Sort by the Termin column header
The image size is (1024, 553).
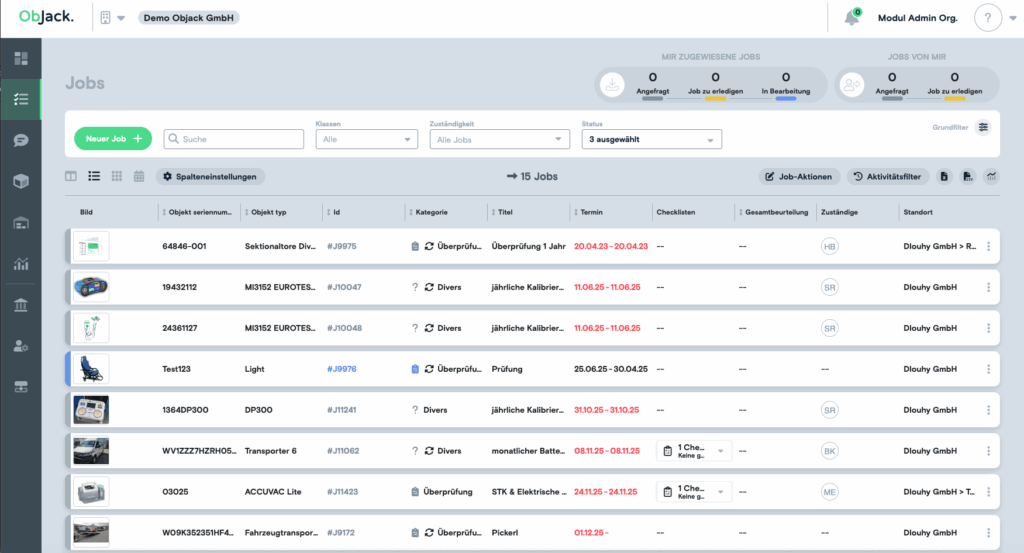[x=591, y=212]
